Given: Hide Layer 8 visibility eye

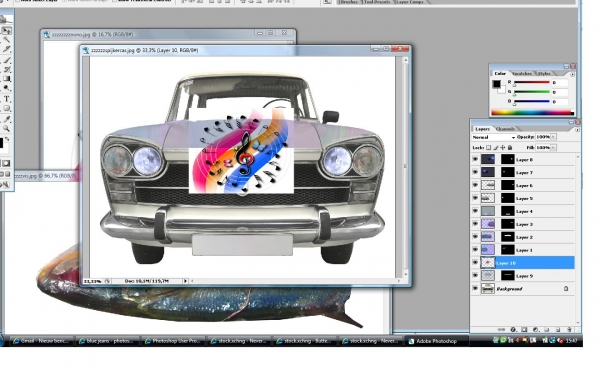Looking at the screenshot, I should click(475, 160).
